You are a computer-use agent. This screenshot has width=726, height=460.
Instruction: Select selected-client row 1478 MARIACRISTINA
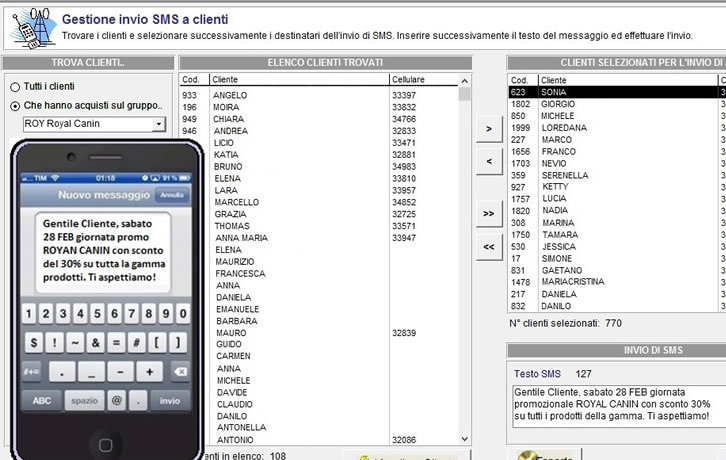[617, 282]
